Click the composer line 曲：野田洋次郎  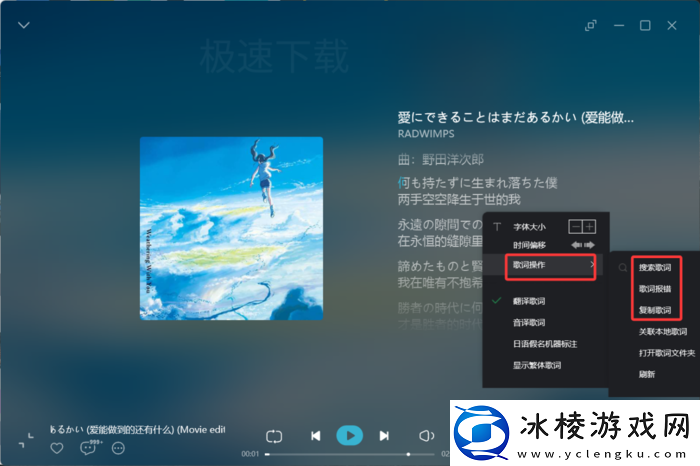pyautogui.click(x=441, y=159)
